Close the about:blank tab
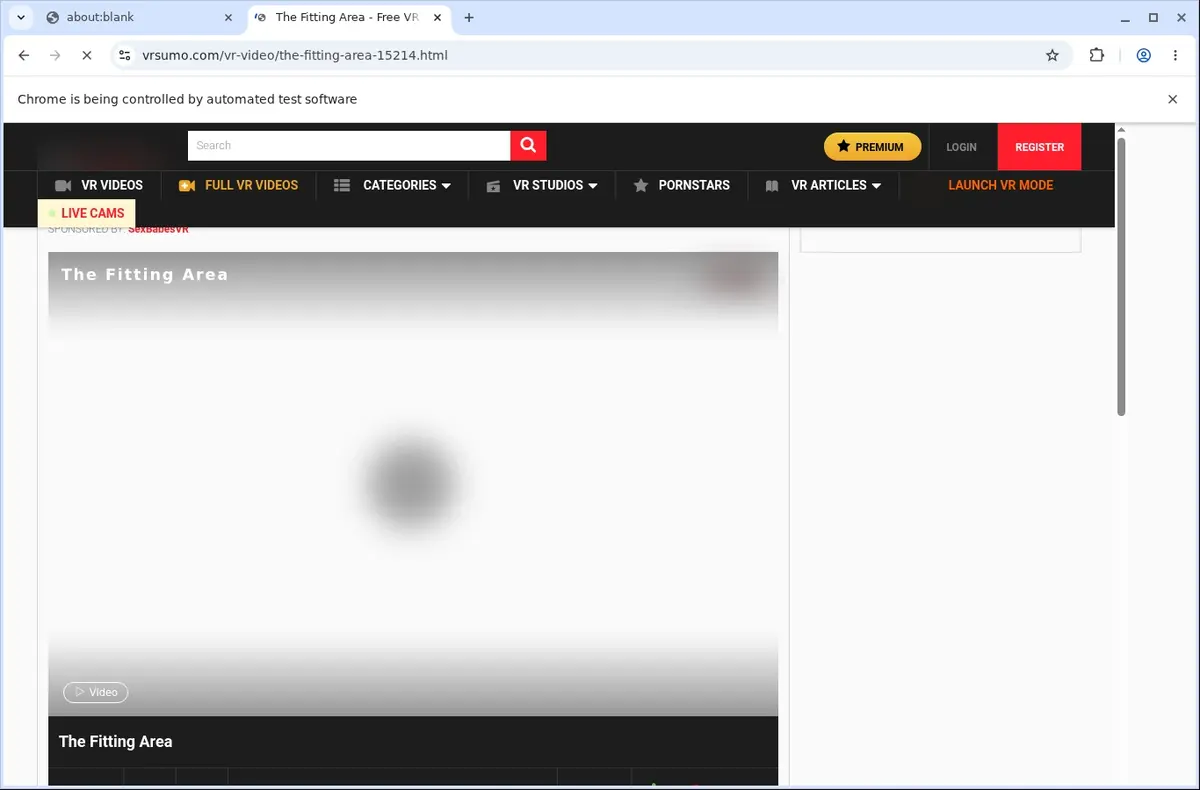The height and width of the screenshot is (790, 1200). pos(228,17)
